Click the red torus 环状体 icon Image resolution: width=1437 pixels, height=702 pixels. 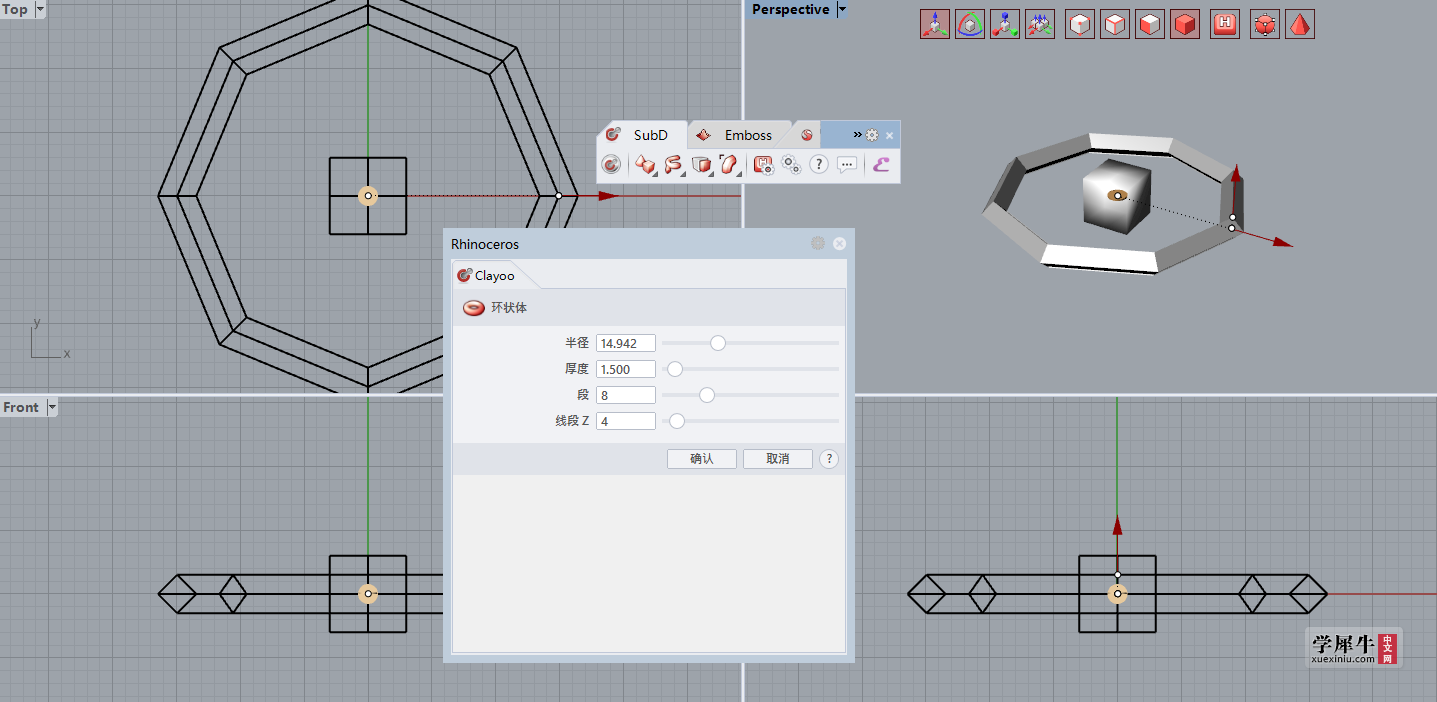[474, 308]
